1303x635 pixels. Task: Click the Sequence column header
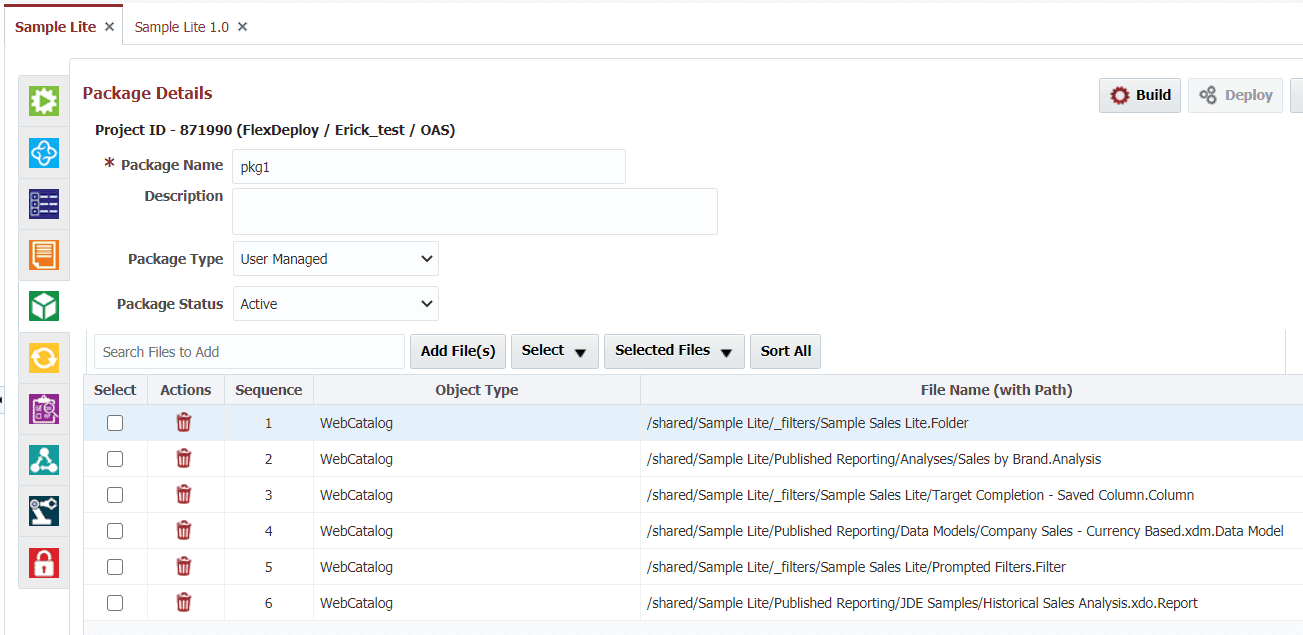269,390
